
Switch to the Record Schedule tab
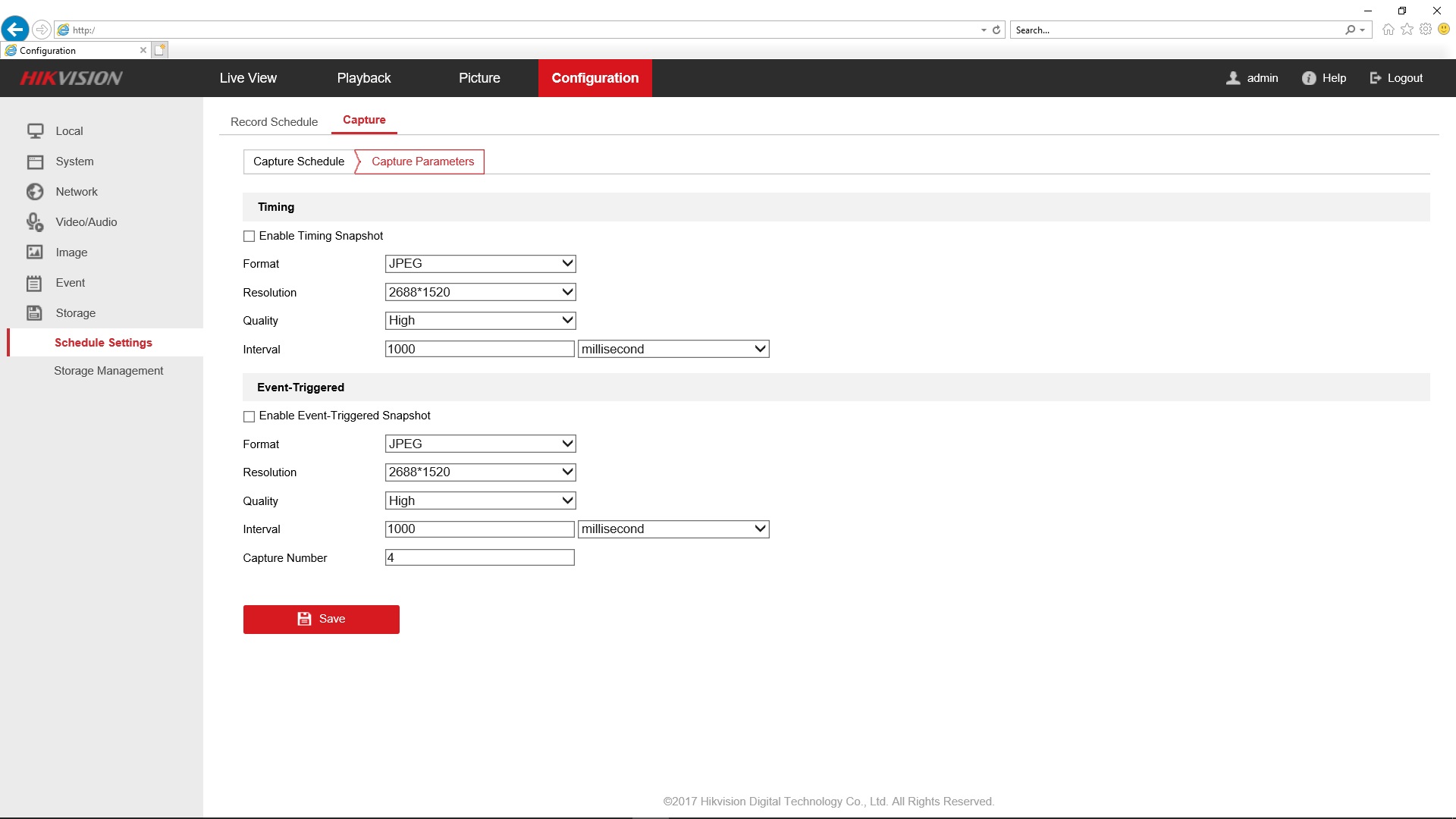pyautogui.click(x=274, y=122)
